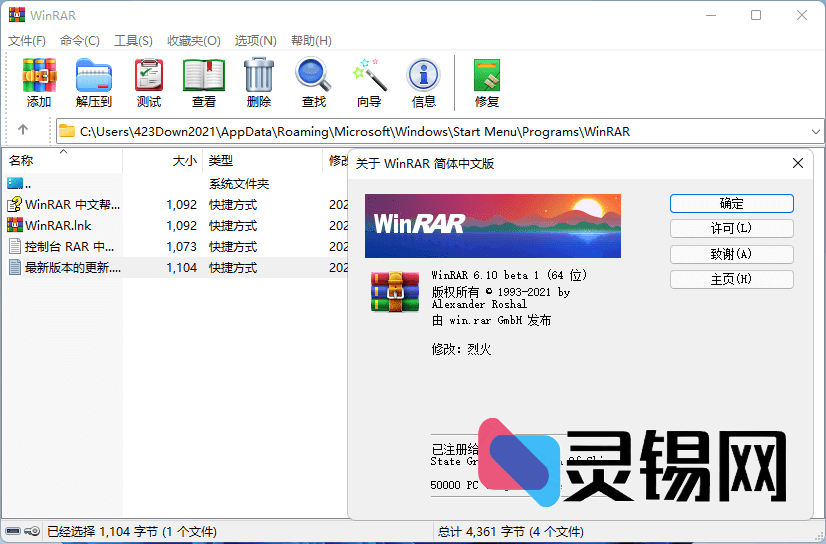Click the folder icon in address bar
This screenshot has height=544, width=826.
(x=67, y=131)
